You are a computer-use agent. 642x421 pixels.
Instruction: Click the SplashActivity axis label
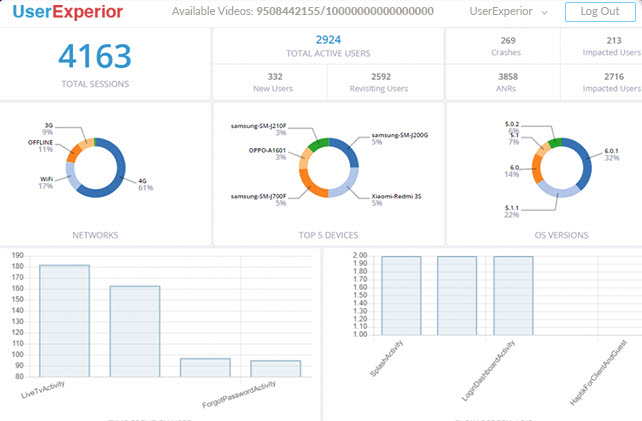click(x=387, y=358)
